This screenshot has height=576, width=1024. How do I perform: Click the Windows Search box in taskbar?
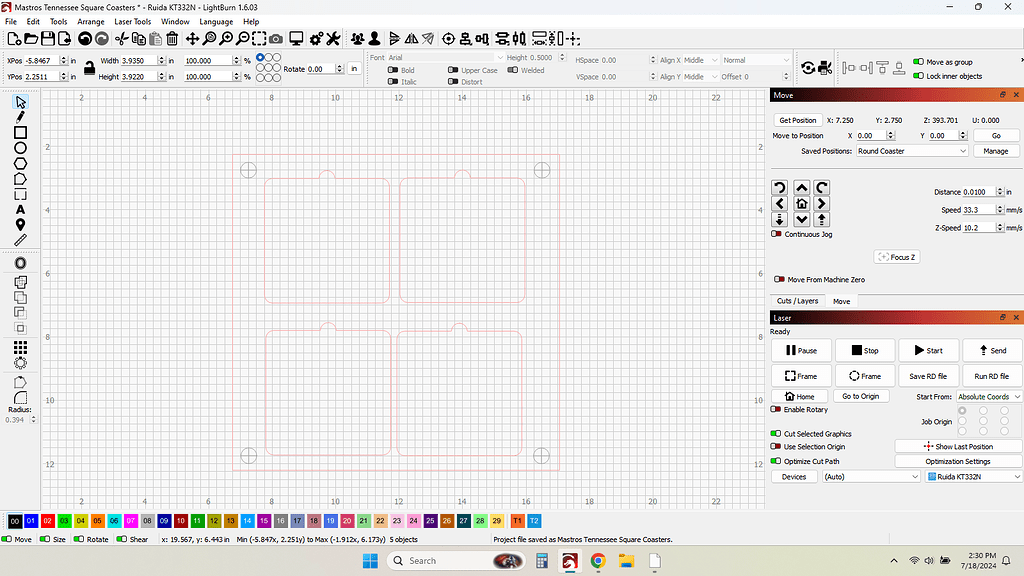456,560
